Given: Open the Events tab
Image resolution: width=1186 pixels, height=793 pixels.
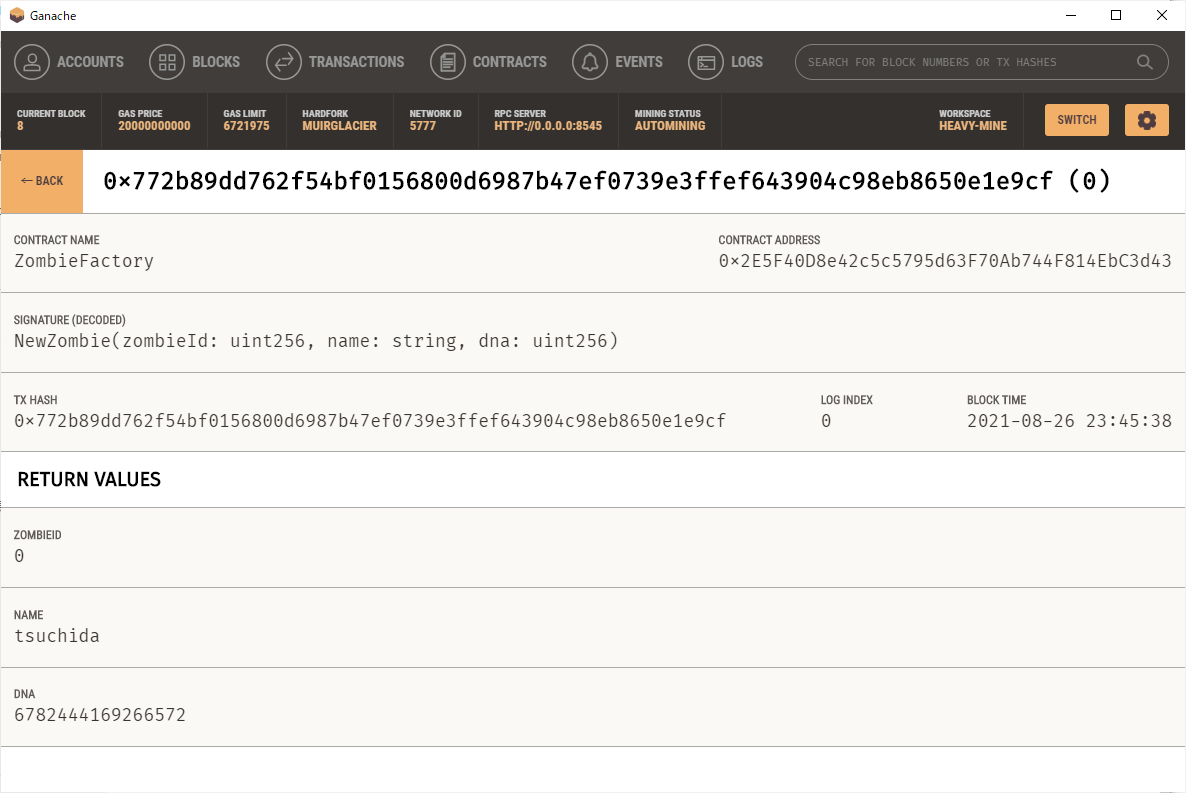Looking at the screenshot, I should 617,62.
